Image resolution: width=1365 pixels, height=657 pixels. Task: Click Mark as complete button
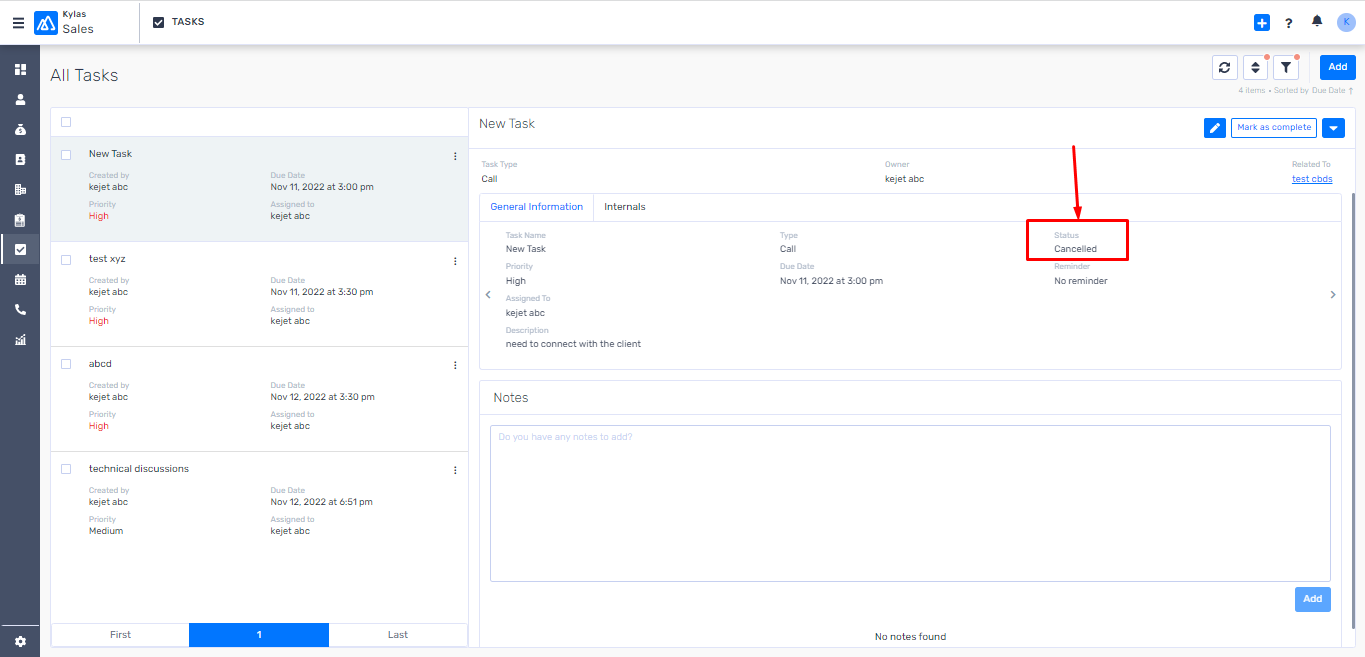point(1274,128)
